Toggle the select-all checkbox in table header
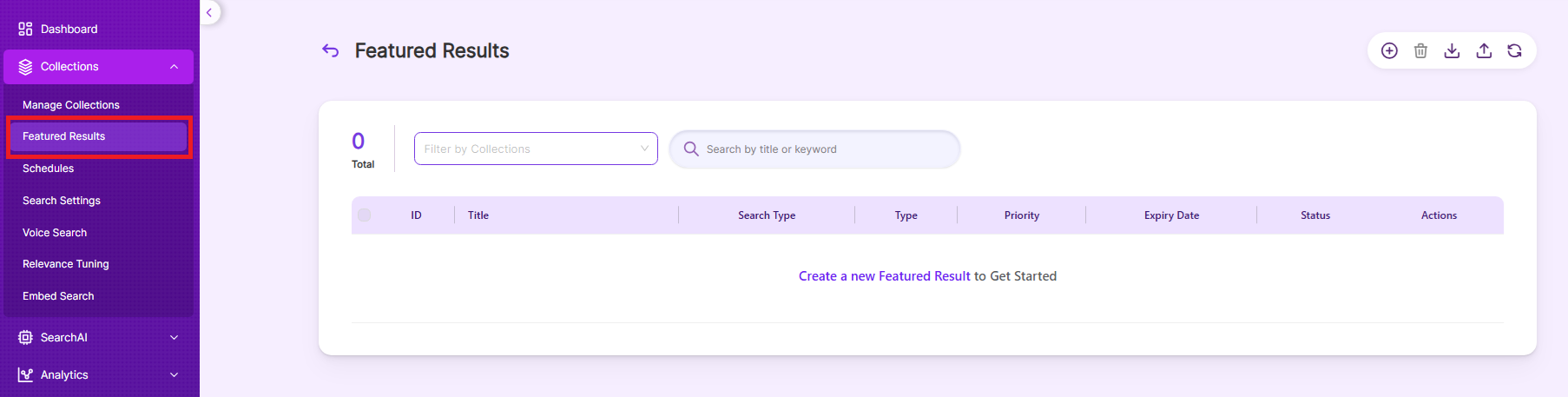This screenshot has height=397, width=1568. [x=364, y=215]
